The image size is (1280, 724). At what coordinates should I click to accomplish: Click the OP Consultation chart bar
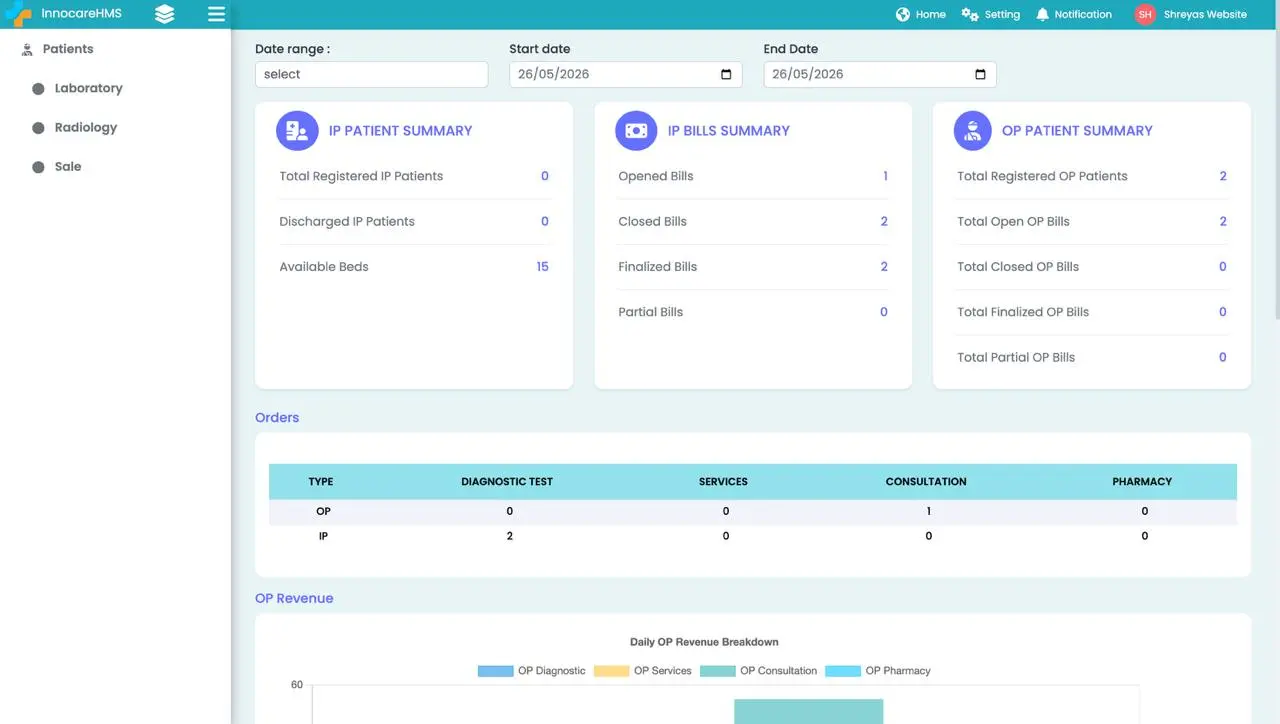[x=809, y=711]
